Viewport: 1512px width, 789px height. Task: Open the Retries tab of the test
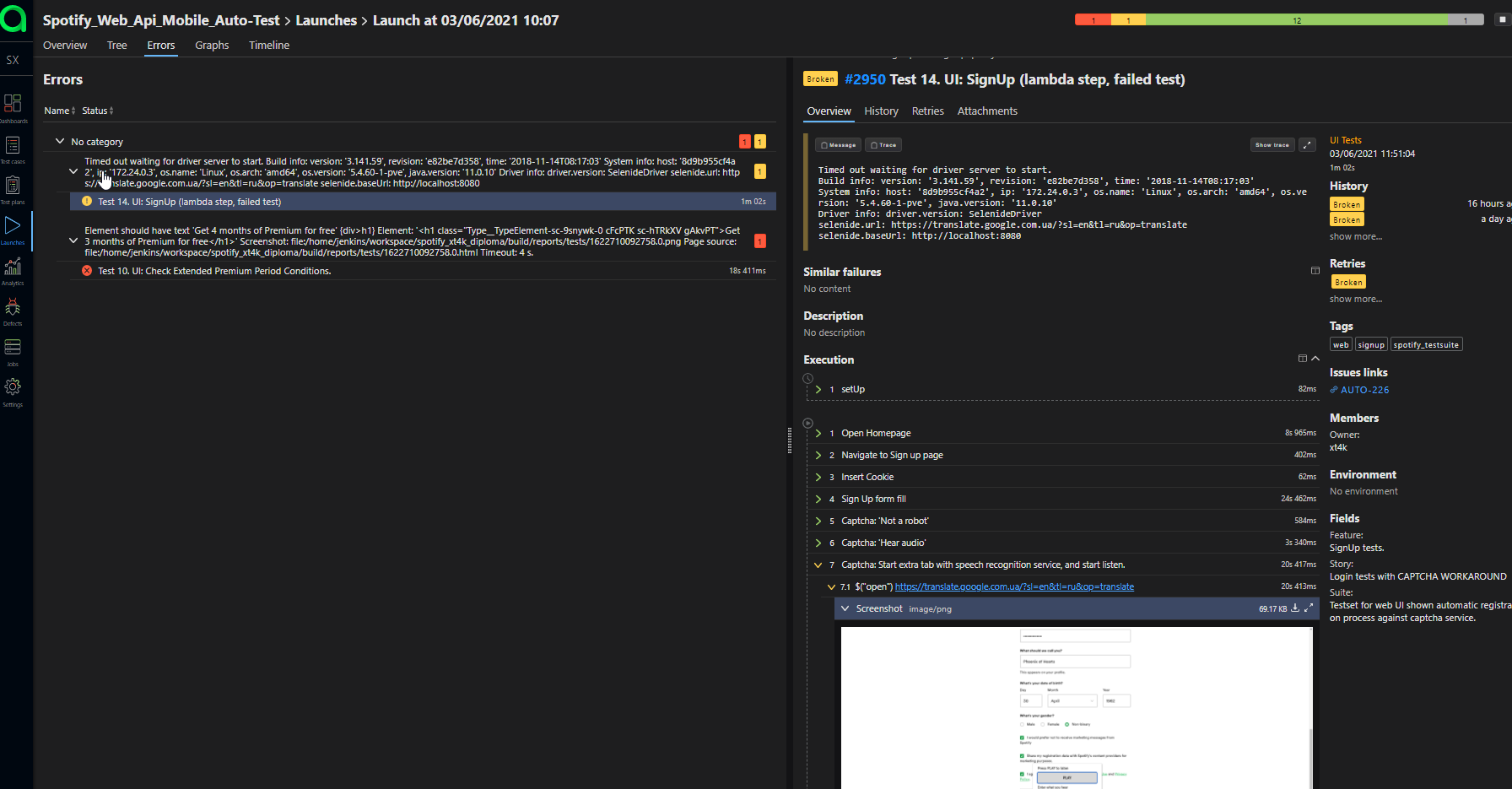(927, 111)
